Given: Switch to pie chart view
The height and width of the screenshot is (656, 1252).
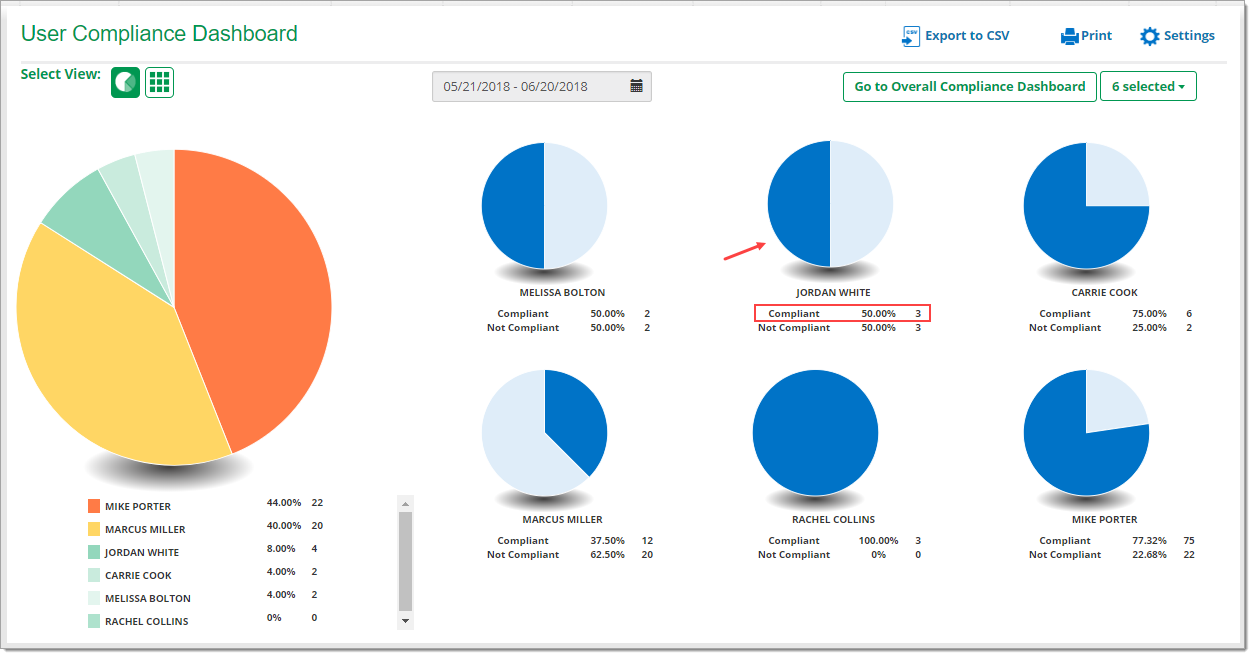Looking at the screenshot, I should 125,82.
